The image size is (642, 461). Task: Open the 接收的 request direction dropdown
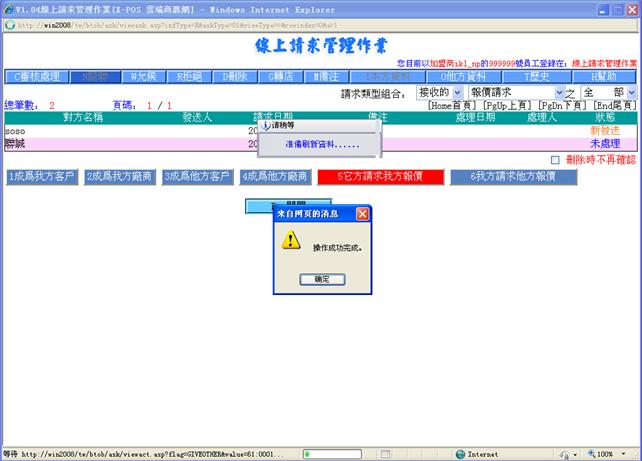tap(439, 92)
